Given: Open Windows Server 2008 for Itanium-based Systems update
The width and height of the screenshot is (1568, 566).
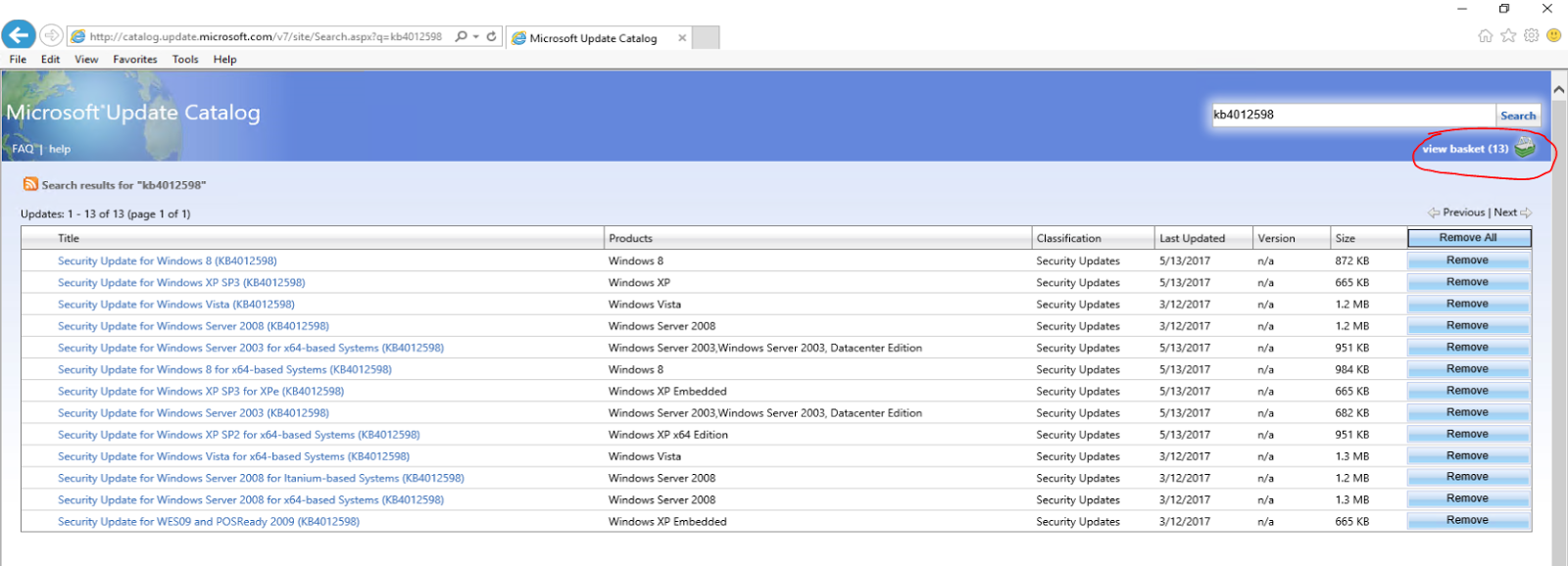Looking at the screenshot, I should click(261, 478).
